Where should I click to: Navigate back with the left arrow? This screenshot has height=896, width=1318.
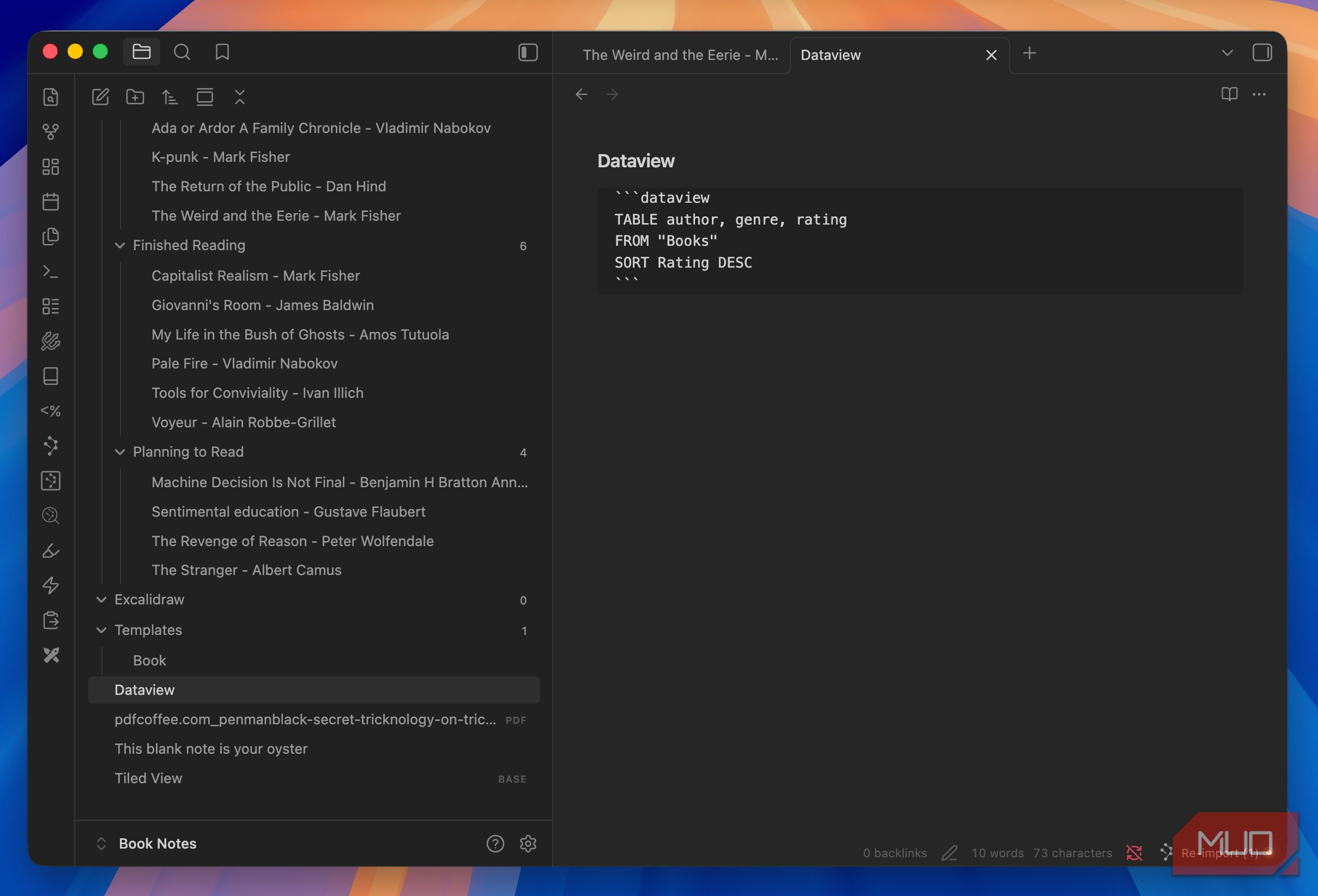581,94
